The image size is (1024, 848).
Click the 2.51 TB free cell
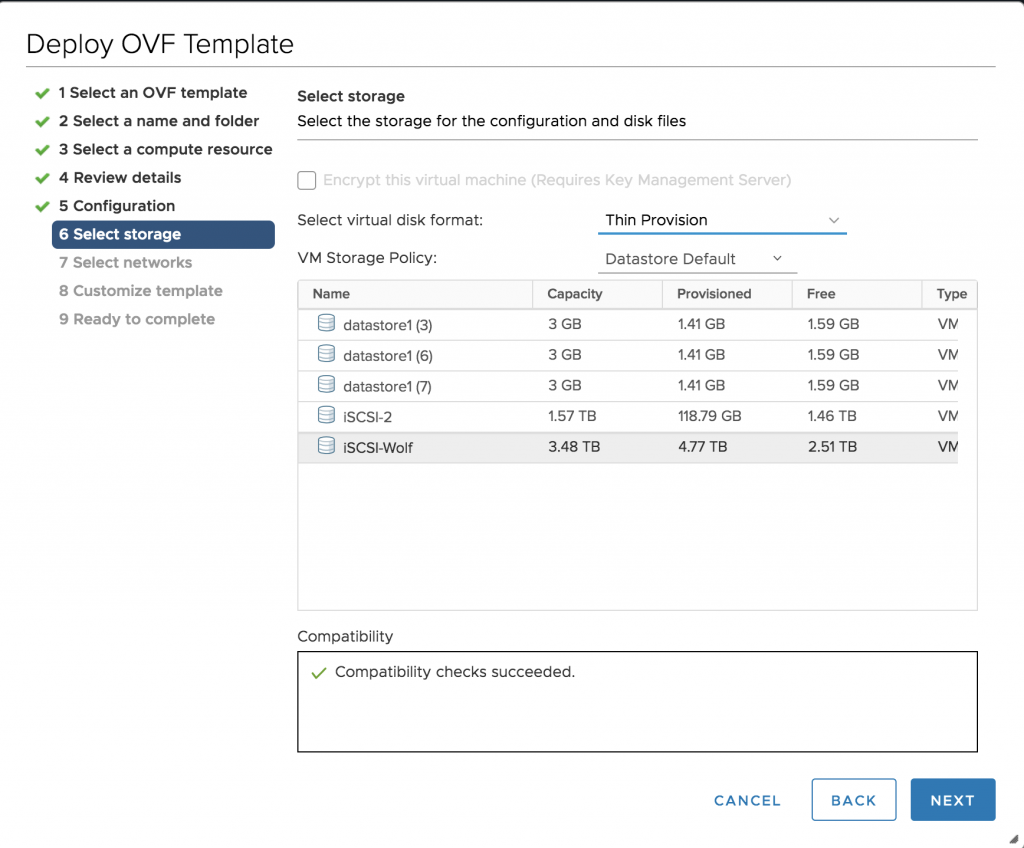832,447
